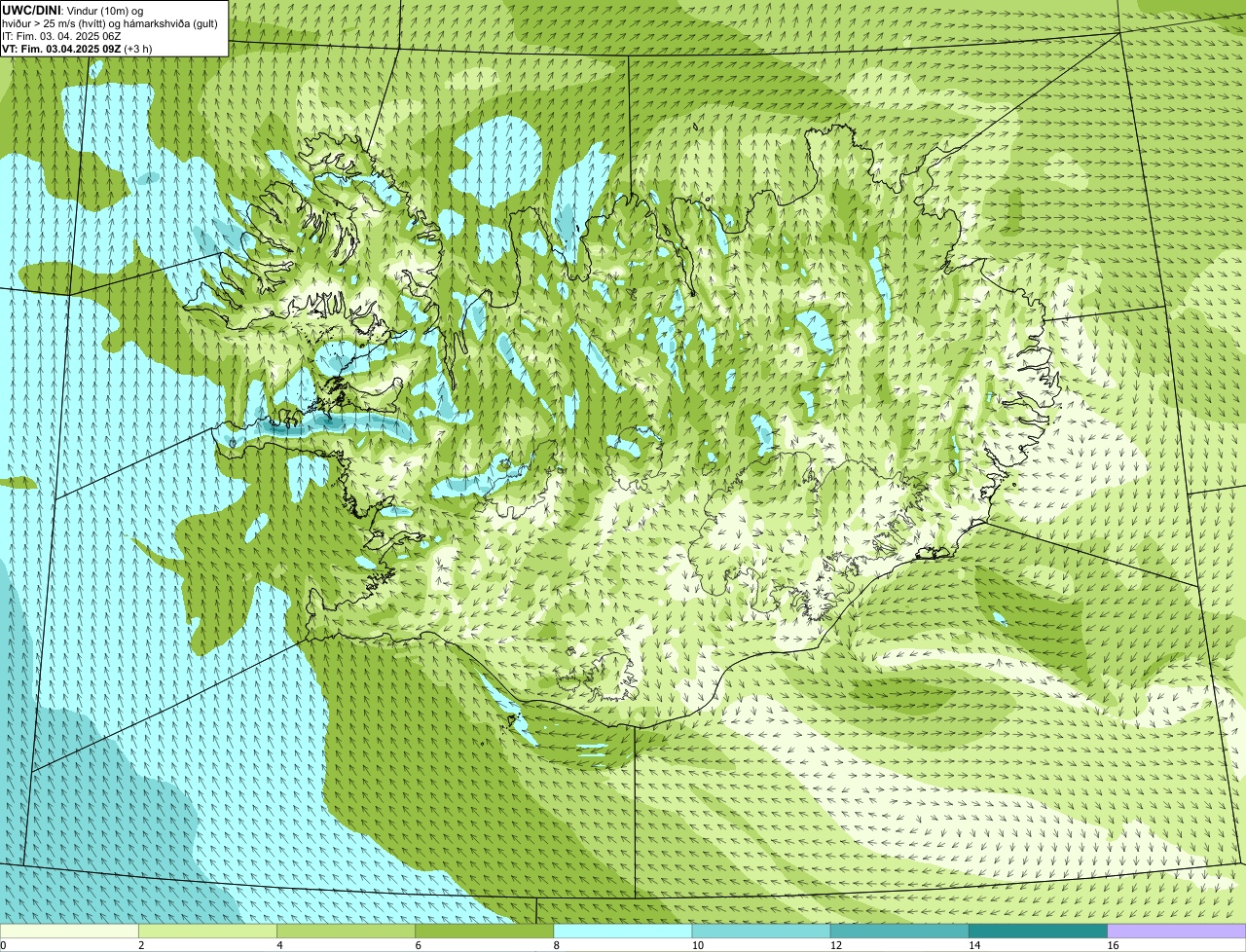Click the legend tick label "12"
Screen dimensions: 1246x952
[836, 945]
